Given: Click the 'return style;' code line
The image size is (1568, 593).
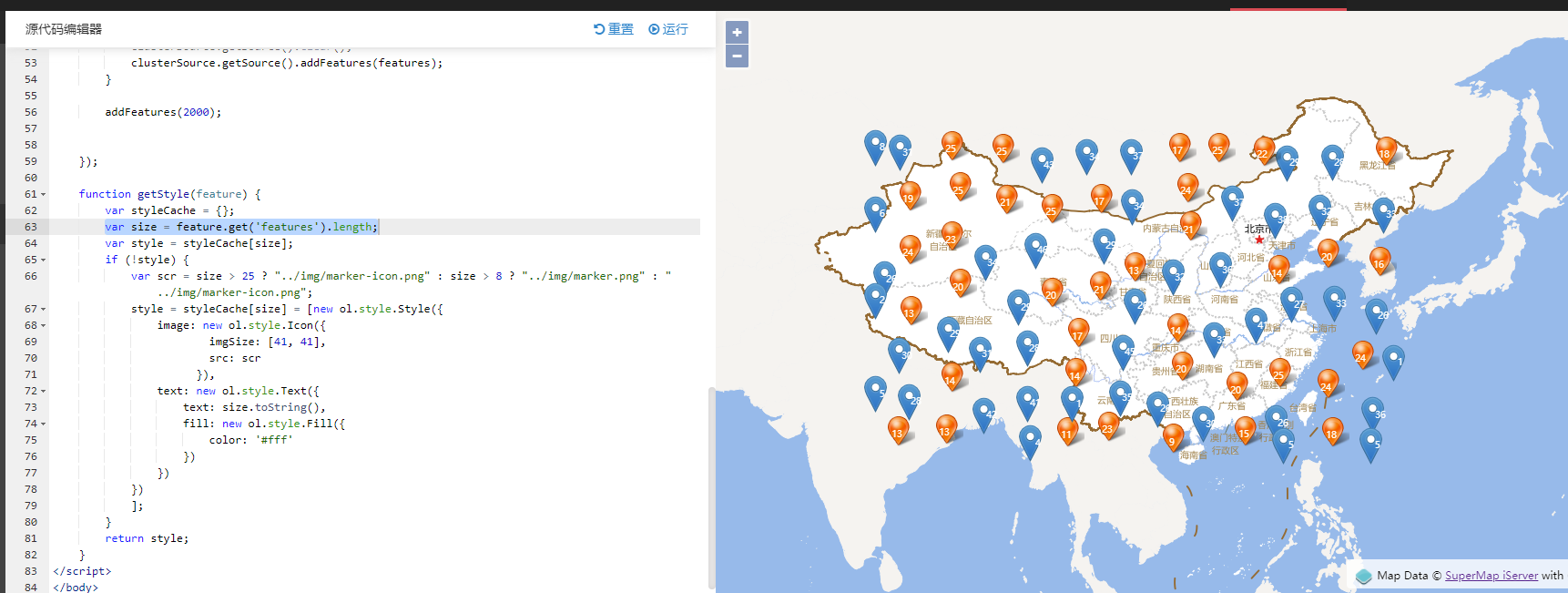Looking at the screenshot, I should [147, 538].
